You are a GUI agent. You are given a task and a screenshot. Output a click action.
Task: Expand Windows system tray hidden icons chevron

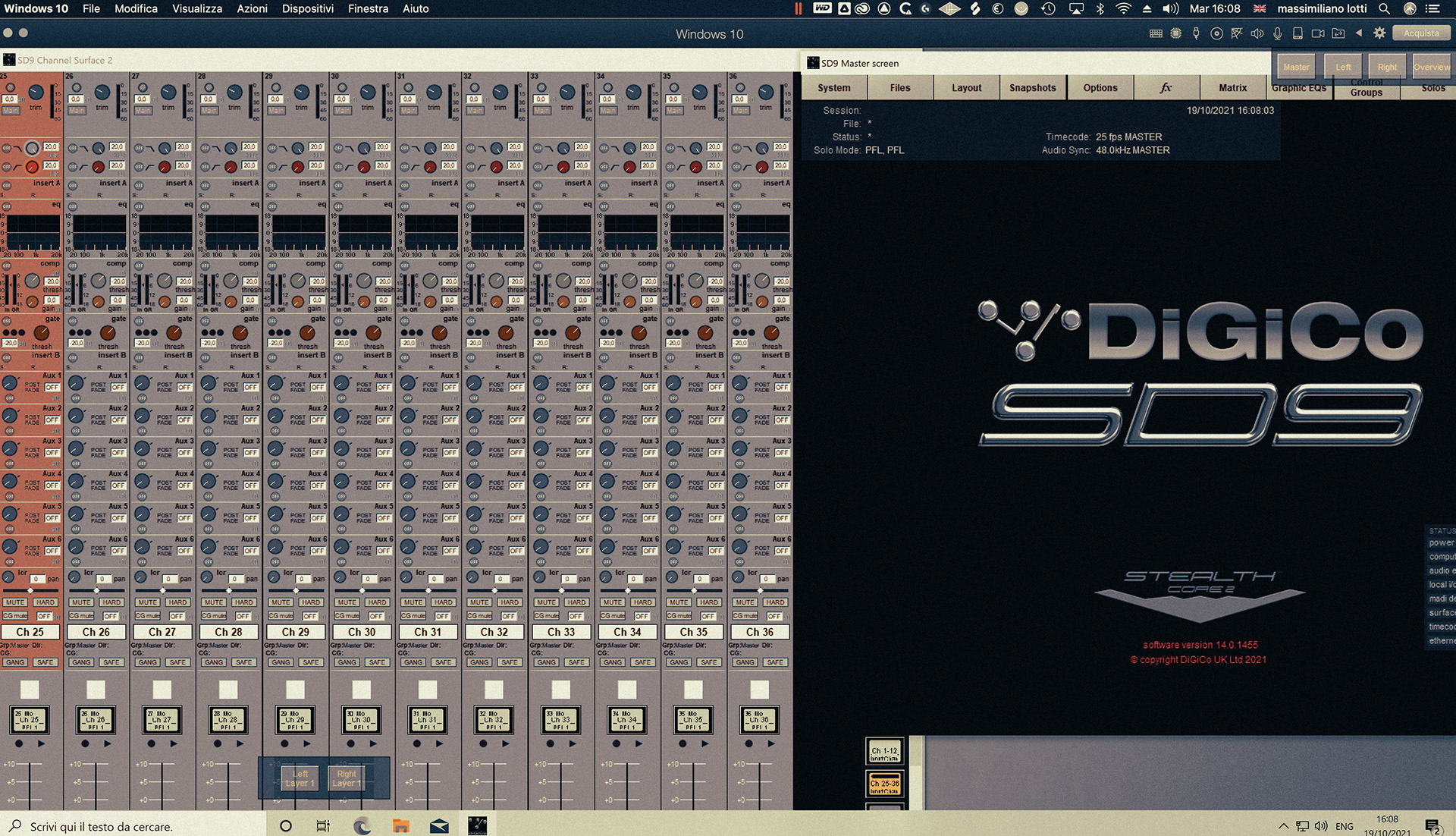click(x=1283, y=827)
